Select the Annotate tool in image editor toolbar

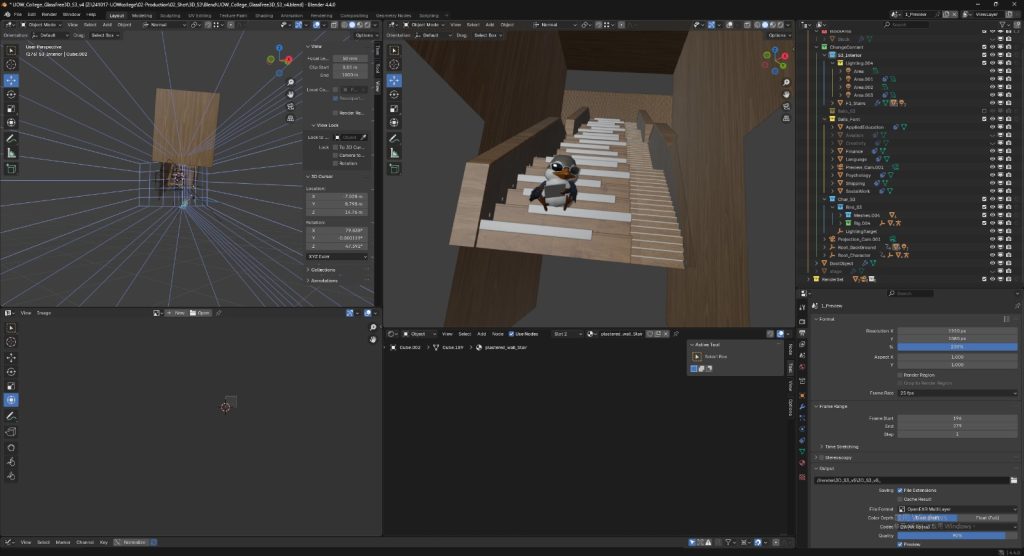tap(11, 416)
